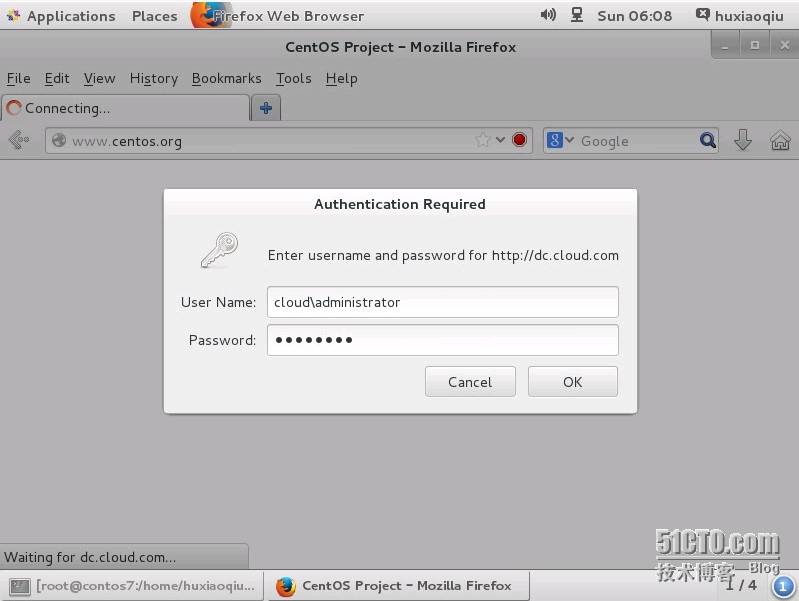Screen dimensions: 799x601
Task: Click the notification count icon
Action: 783,586
